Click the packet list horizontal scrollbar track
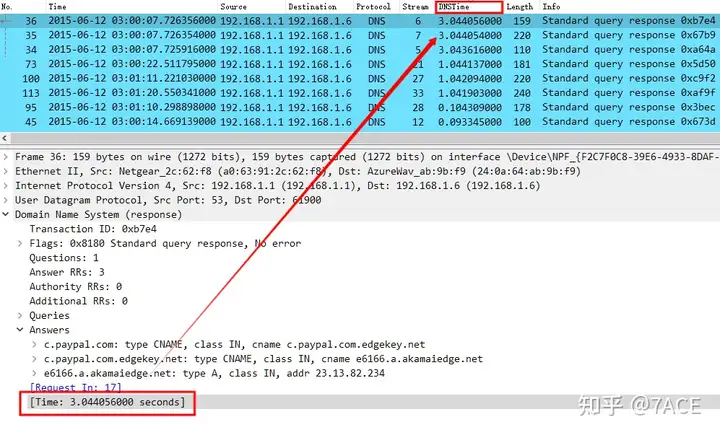 pos(365,138)
